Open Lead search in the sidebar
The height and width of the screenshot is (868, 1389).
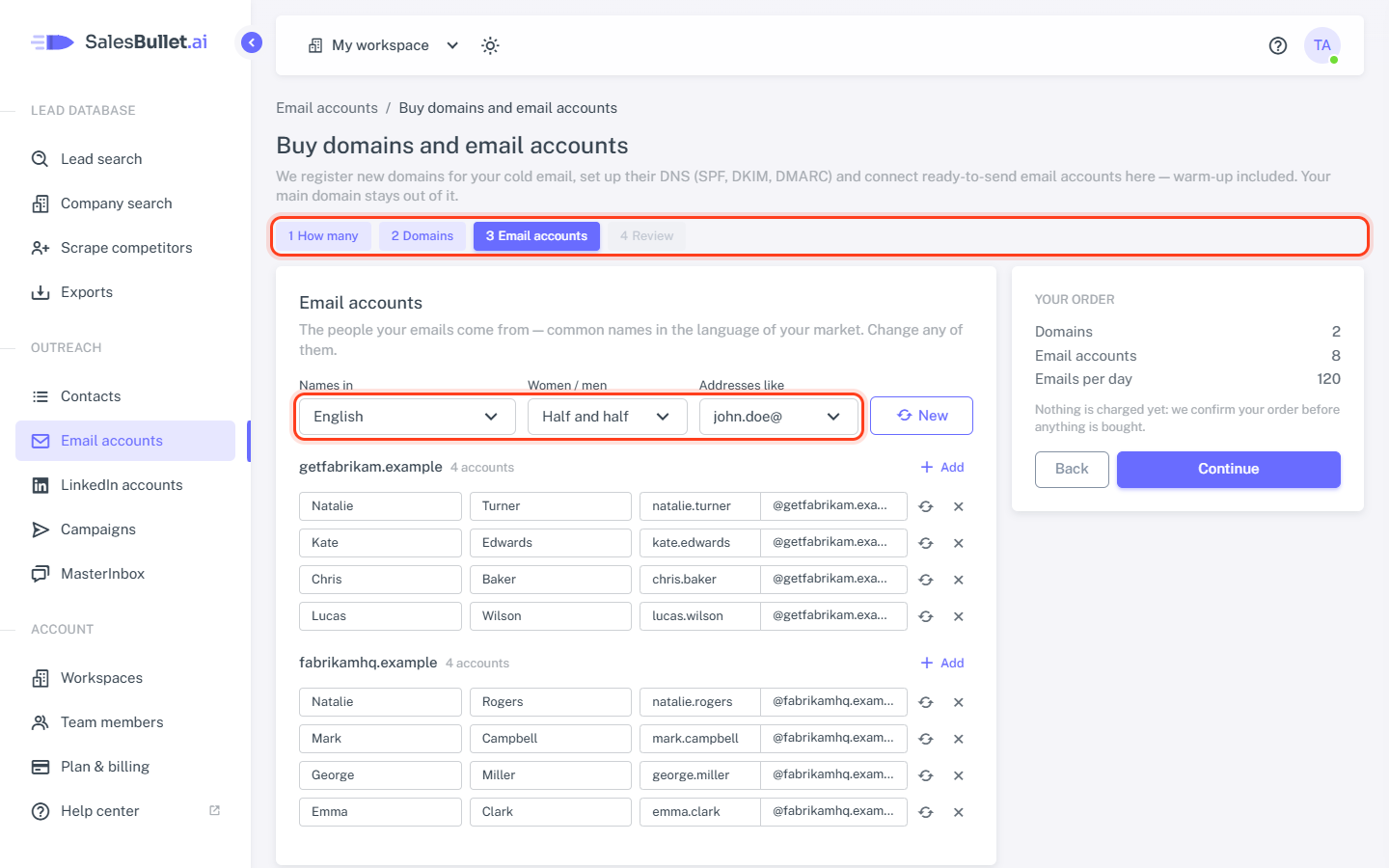click(x=125, y=159)
